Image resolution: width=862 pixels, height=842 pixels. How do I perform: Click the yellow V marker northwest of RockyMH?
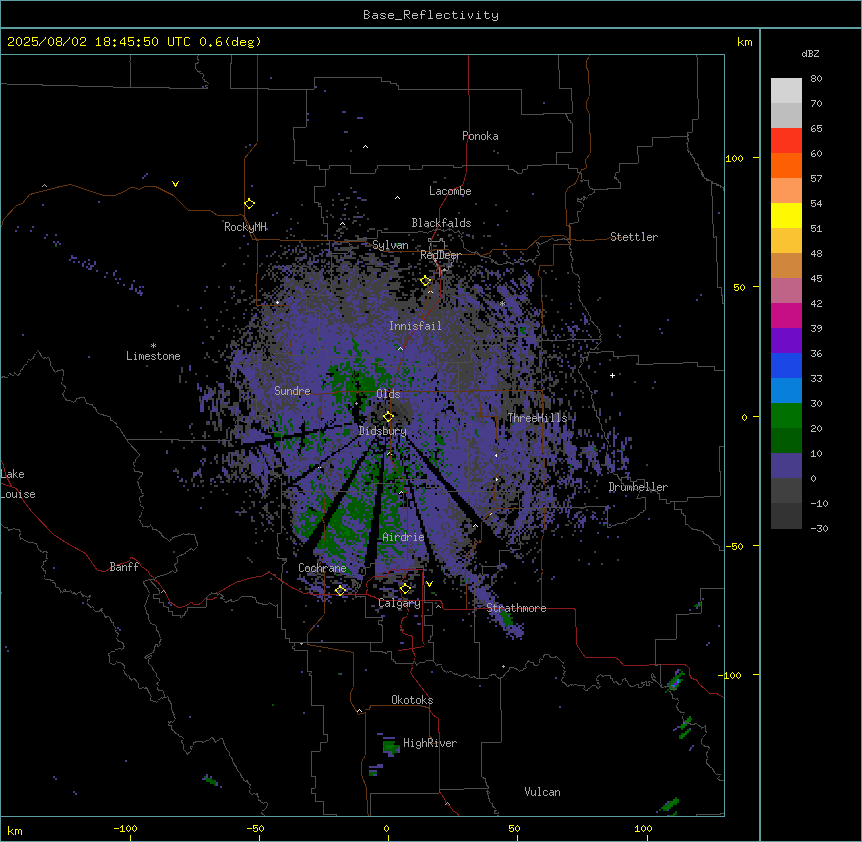175,184
